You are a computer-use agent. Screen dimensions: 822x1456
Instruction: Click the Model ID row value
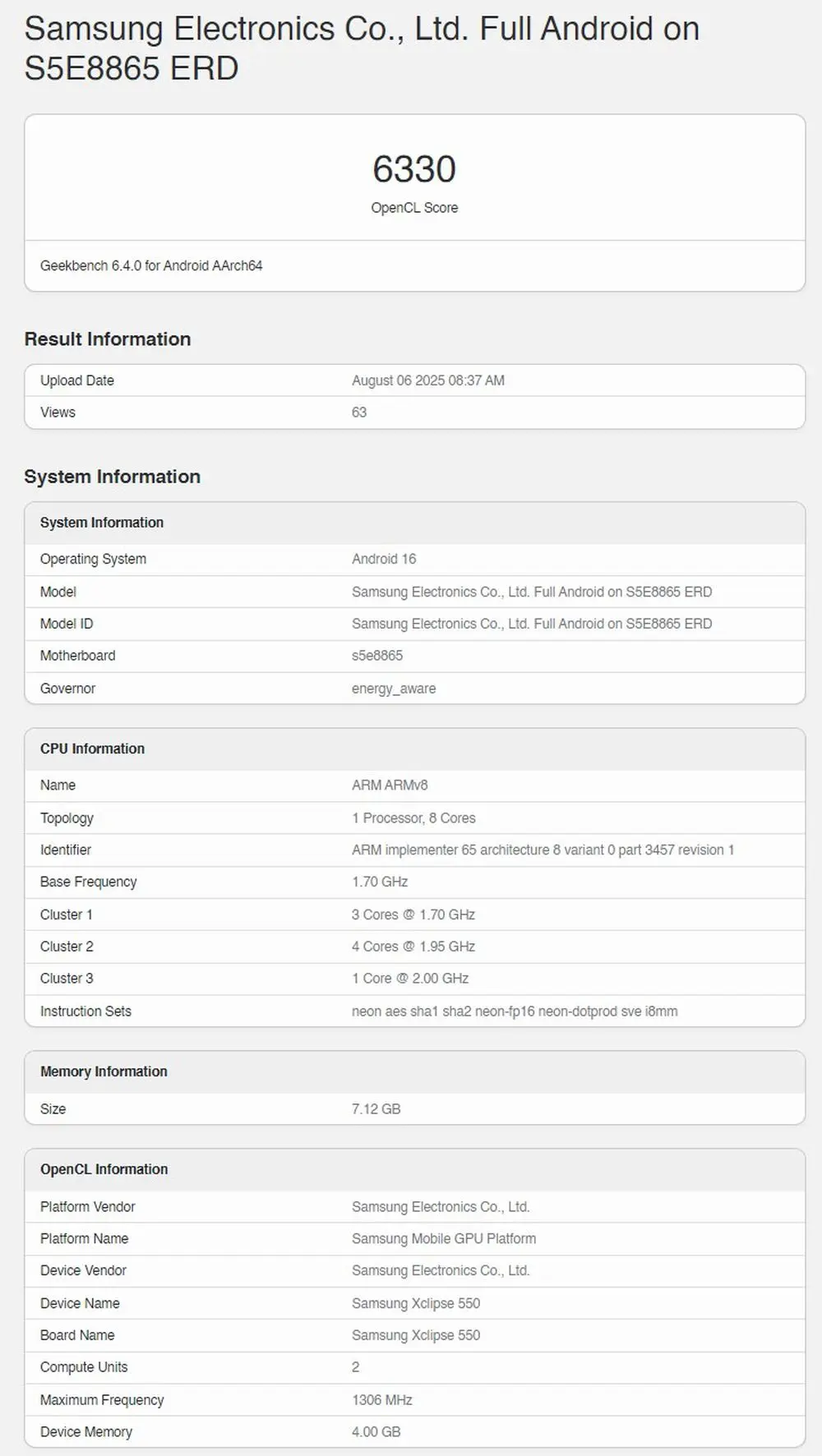pyautogui.click(x=532, y=624)
